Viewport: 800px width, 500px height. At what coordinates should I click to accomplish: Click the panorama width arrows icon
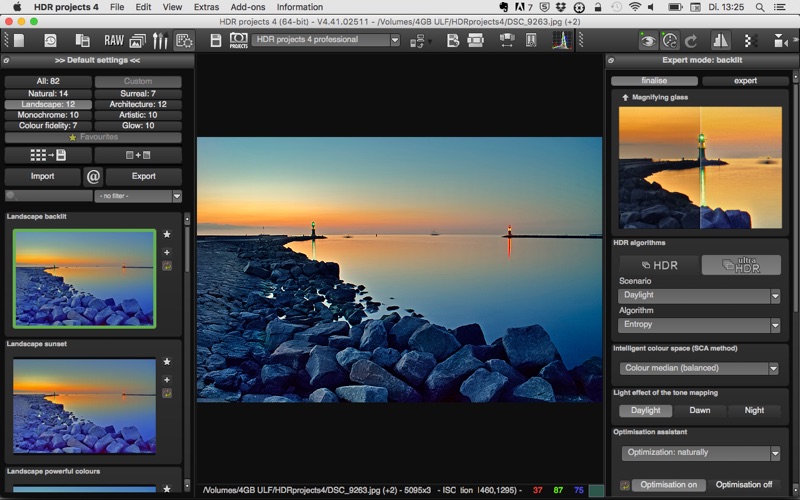point(507,40)
